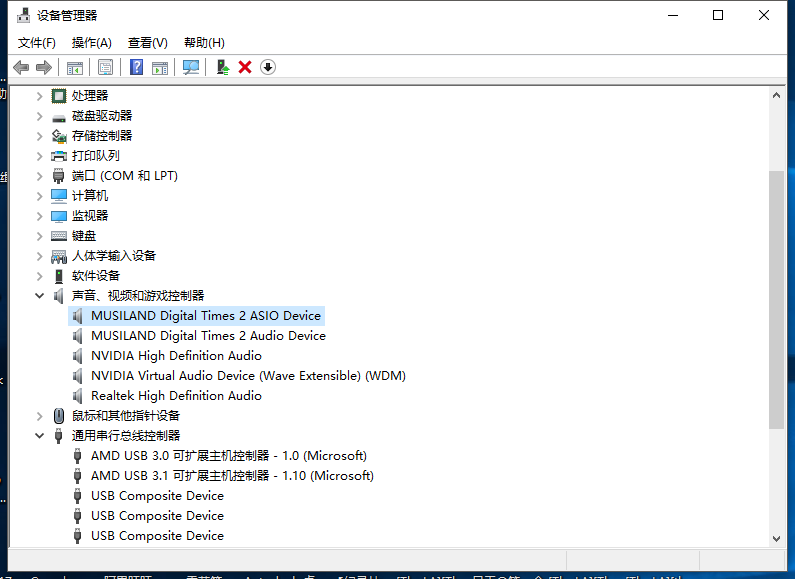Expand the 人体学输入设备 category

pyautogui.click(x=40, y=256)
